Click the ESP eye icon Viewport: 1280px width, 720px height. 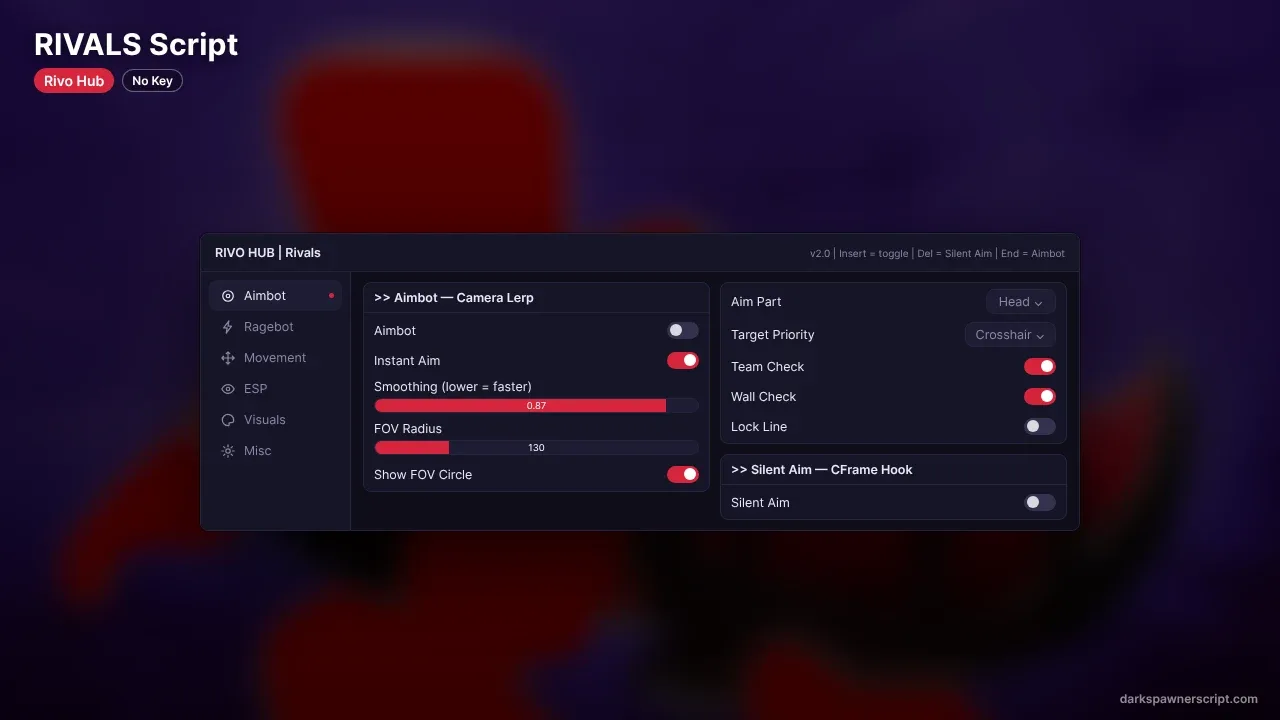tap(228, 389)
